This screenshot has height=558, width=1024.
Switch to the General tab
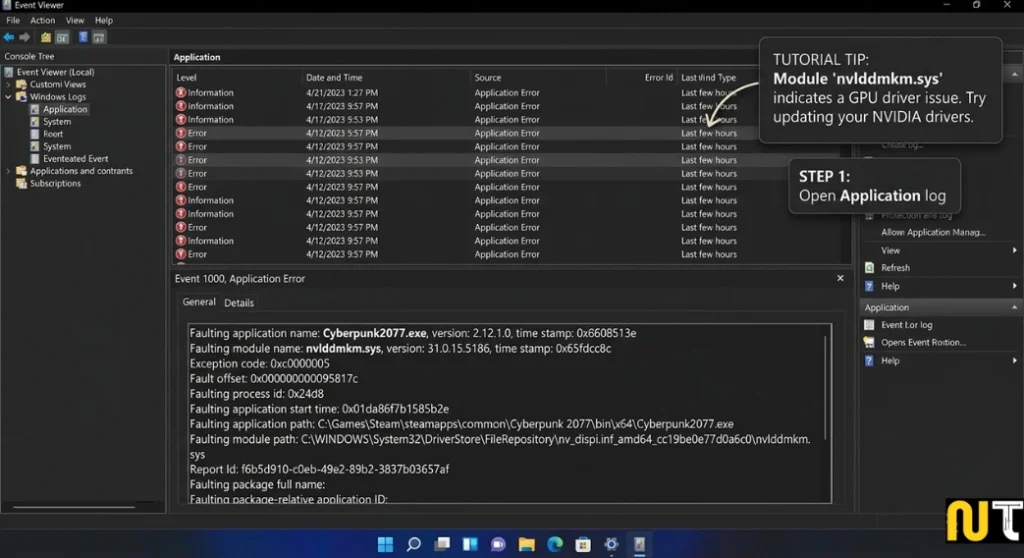point(199,302)
